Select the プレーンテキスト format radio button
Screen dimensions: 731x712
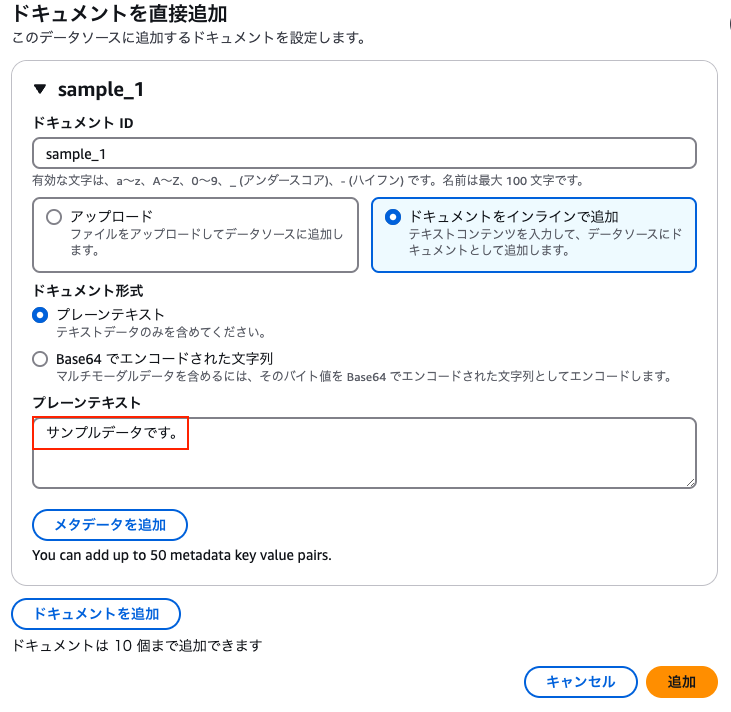click(40, 315)
